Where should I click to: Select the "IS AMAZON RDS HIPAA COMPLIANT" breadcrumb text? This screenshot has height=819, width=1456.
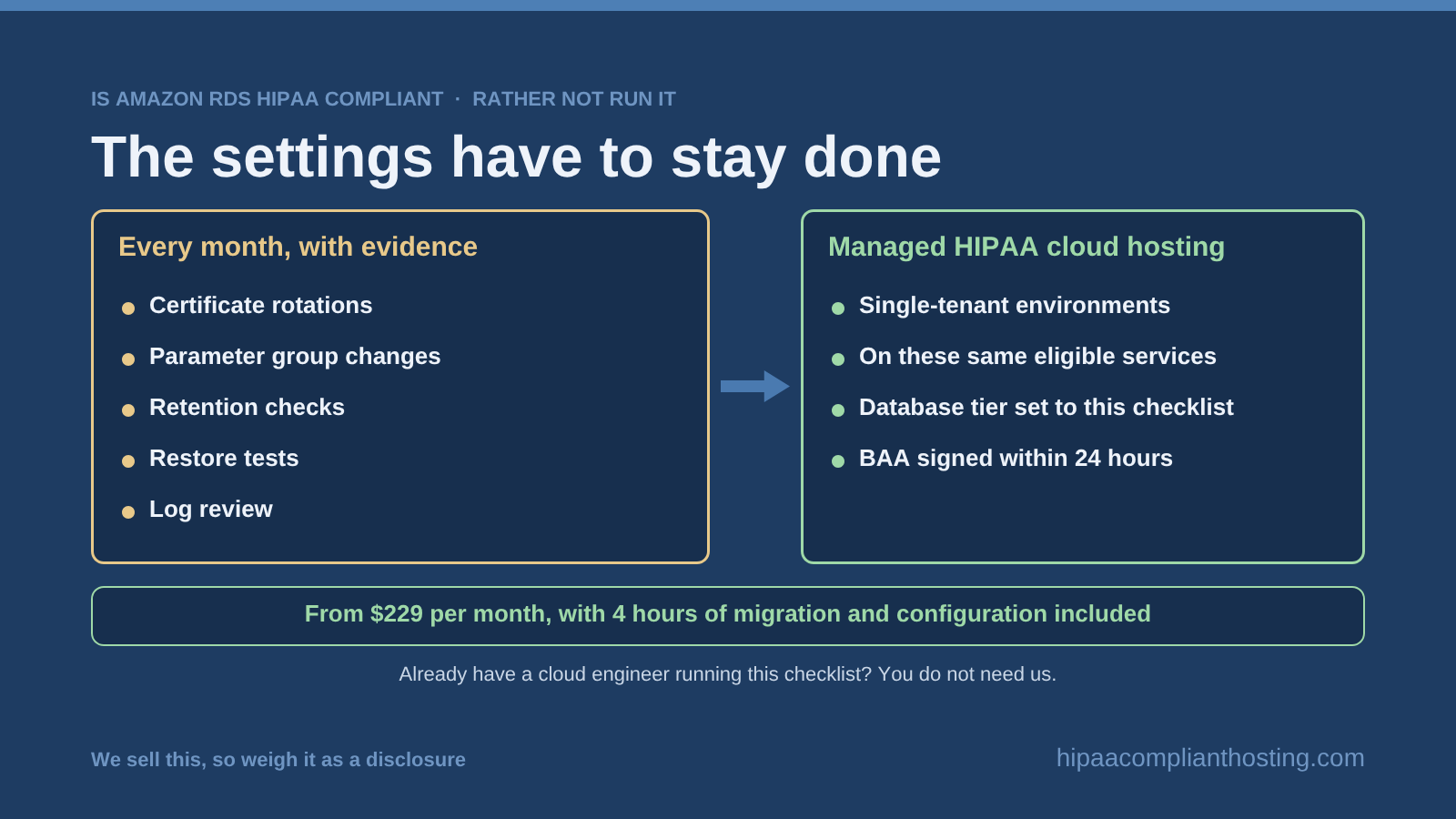(267, 99)
